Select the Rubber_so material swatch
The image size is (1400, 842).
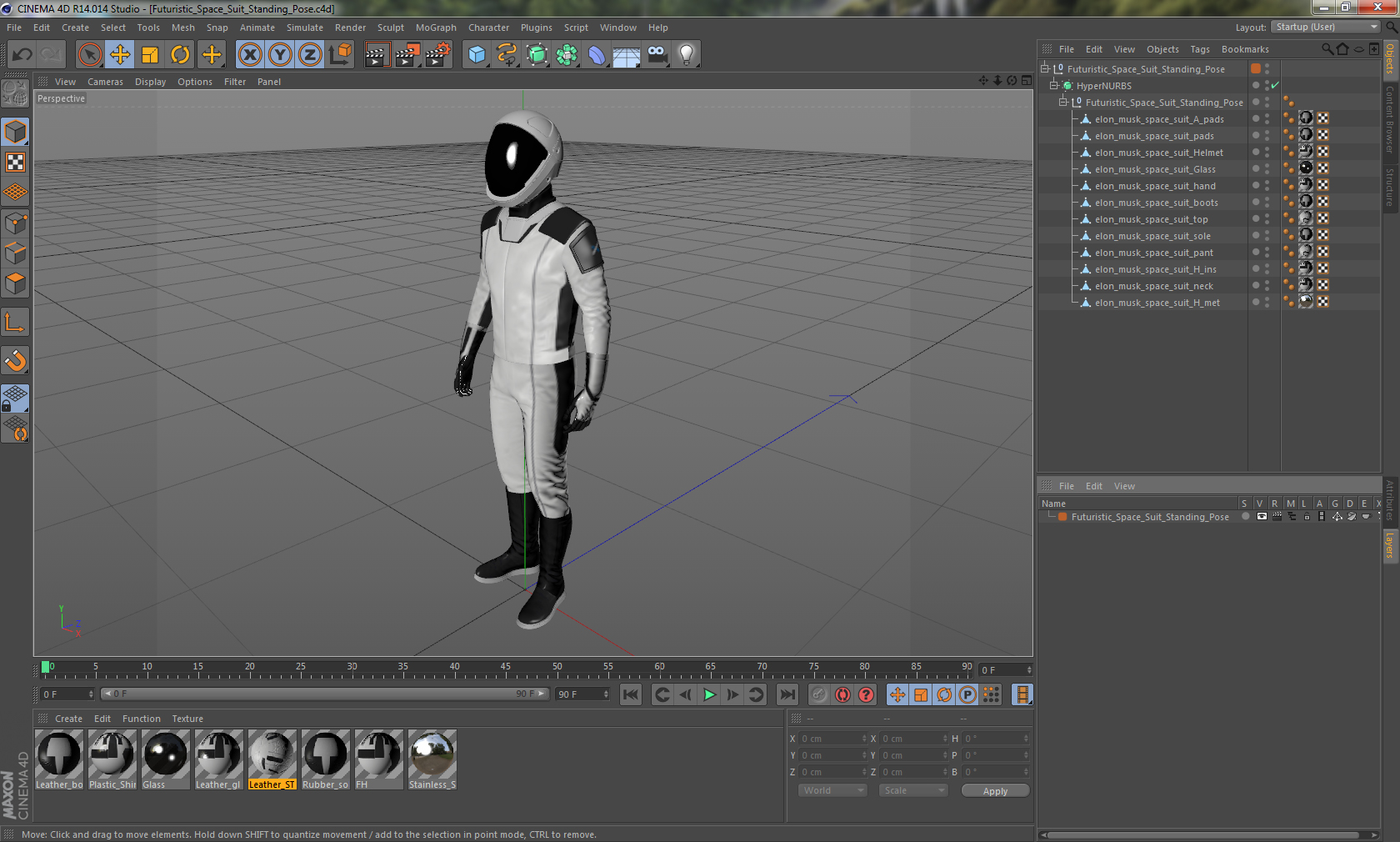coord(326,759)
